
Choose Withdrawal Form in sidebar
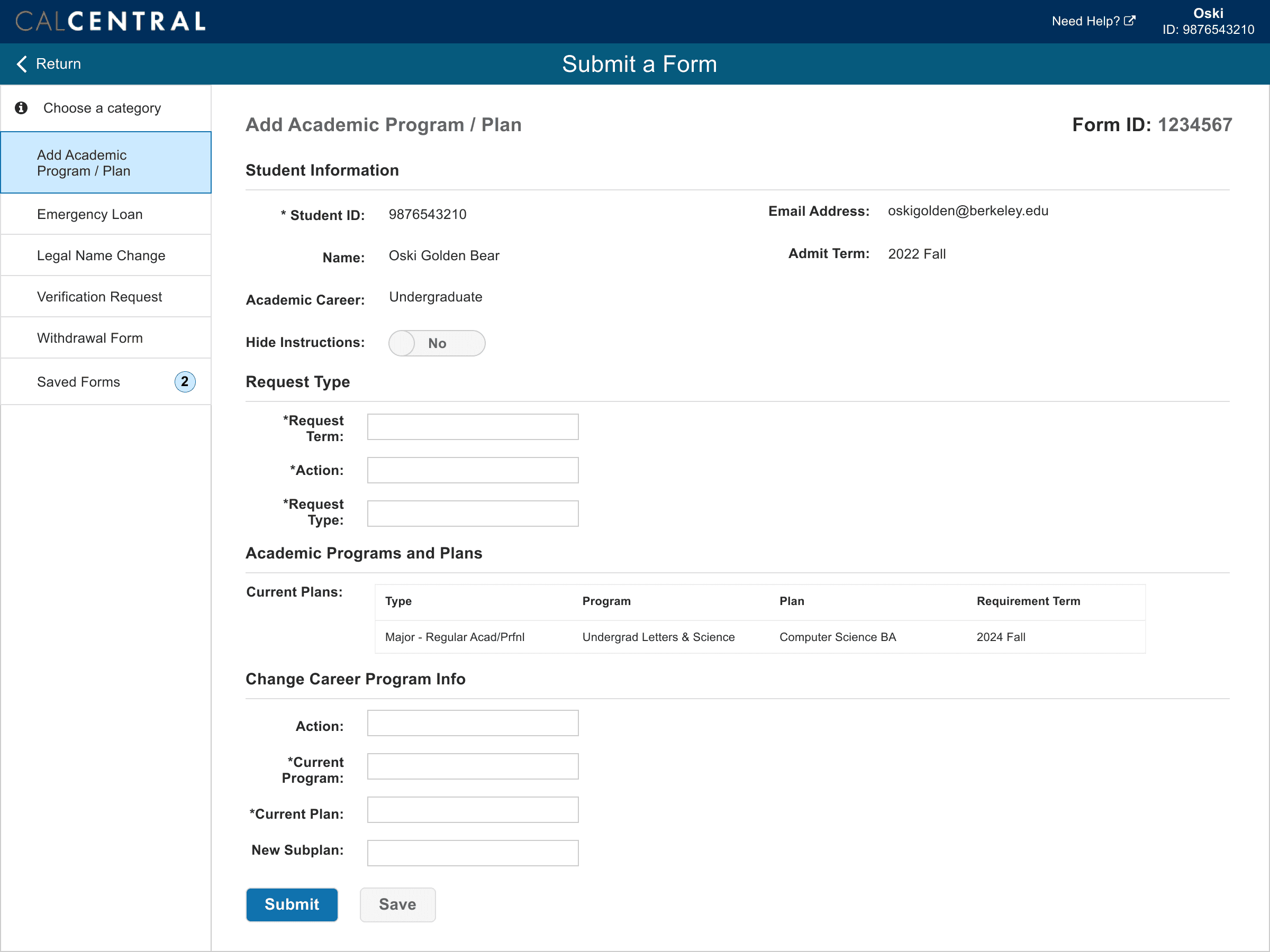coord(89,338)
